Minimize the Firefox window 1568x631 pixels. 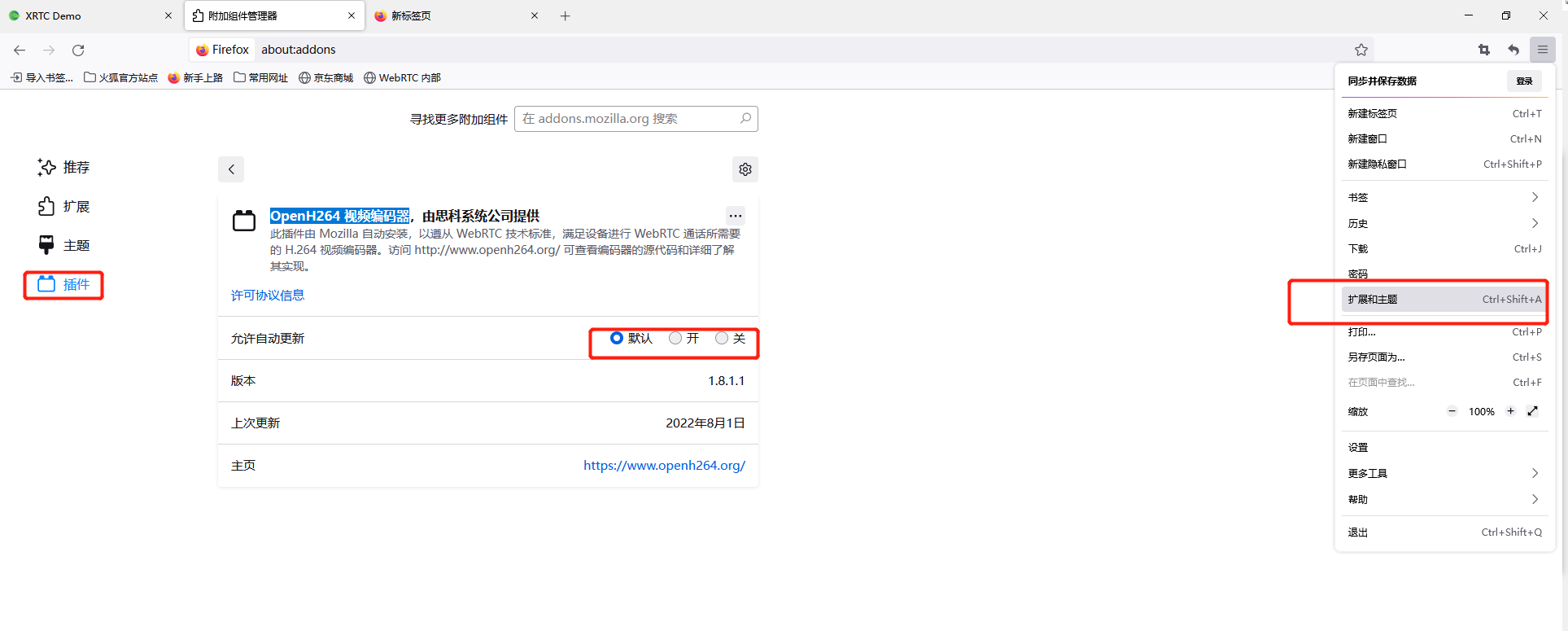pyautogui.click(x=1469, y=15)
